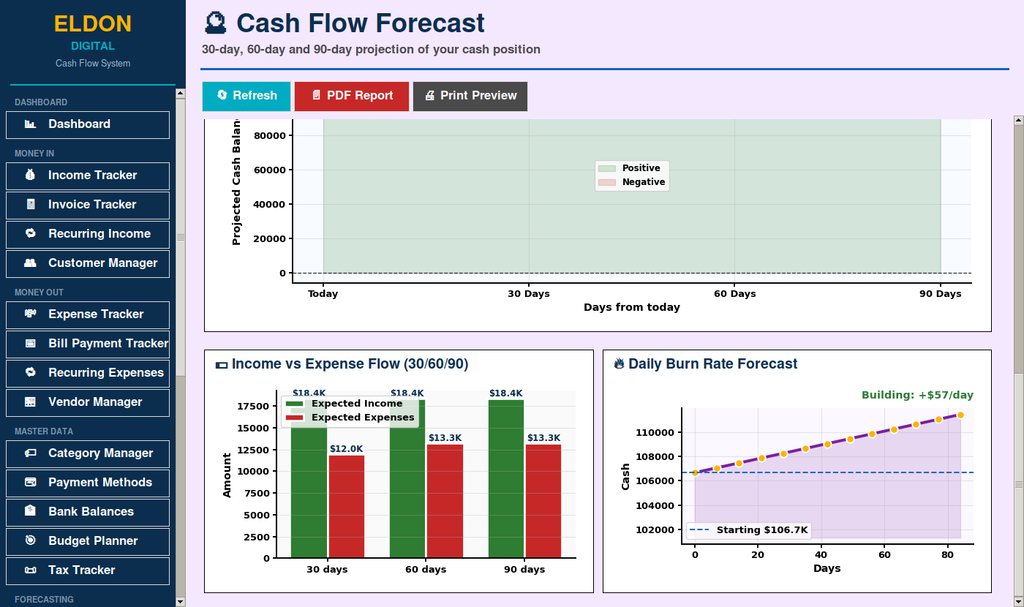Click the green Positive legend swatch
Viewport: 1024px width, 607px height.
[x=607, y=168]
